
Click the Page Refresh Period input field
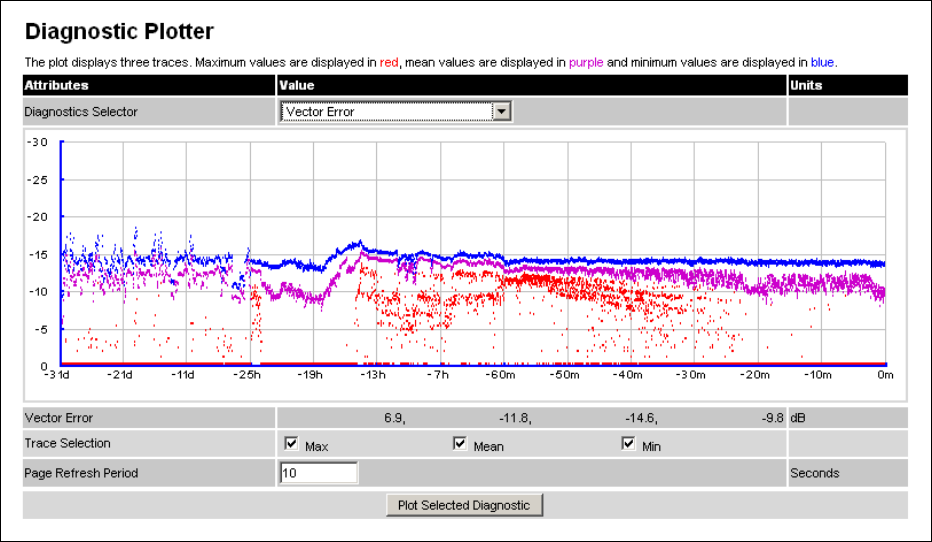[x=319, y=473]
